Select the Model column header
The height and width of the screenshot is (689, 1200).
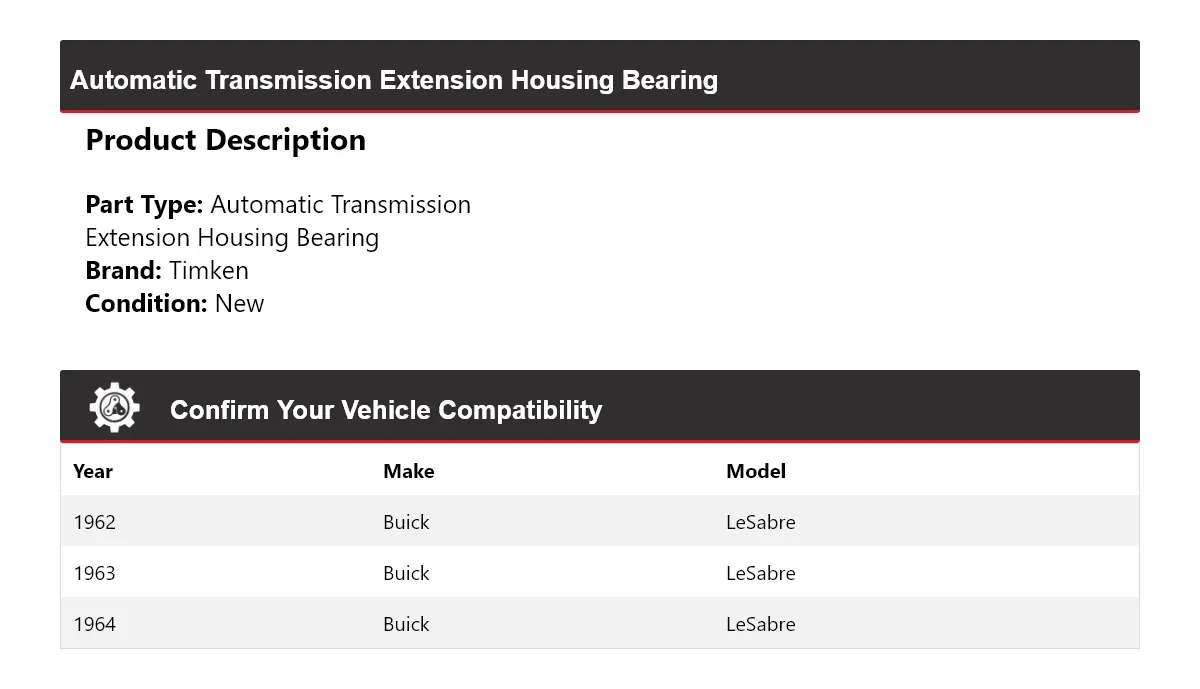coord(756,471)
